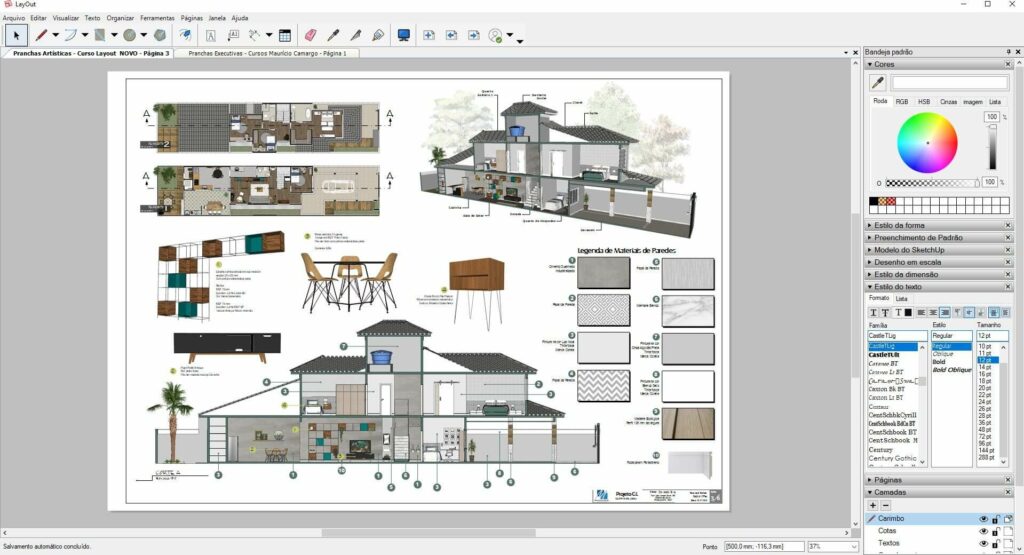The width and height of the screenshot is (1024, 555).
Task: Toggle visibility eye of Carimbo layer
Action: point(984,519)
